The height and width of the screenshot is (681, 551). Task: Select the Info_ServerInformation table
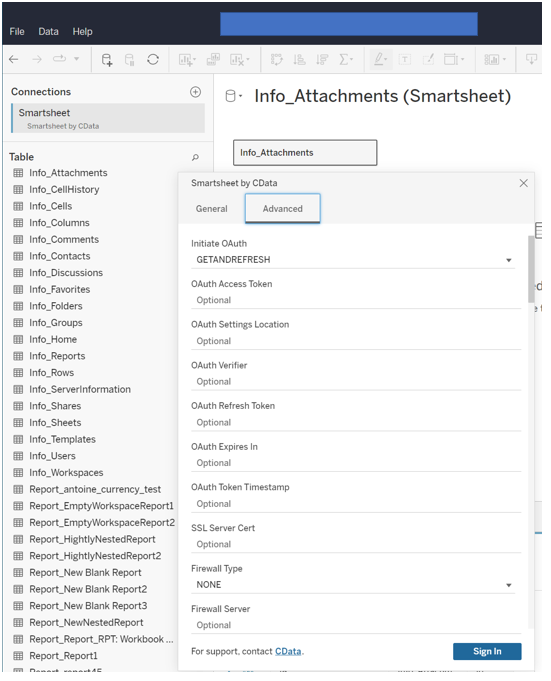tap(80, 390)
